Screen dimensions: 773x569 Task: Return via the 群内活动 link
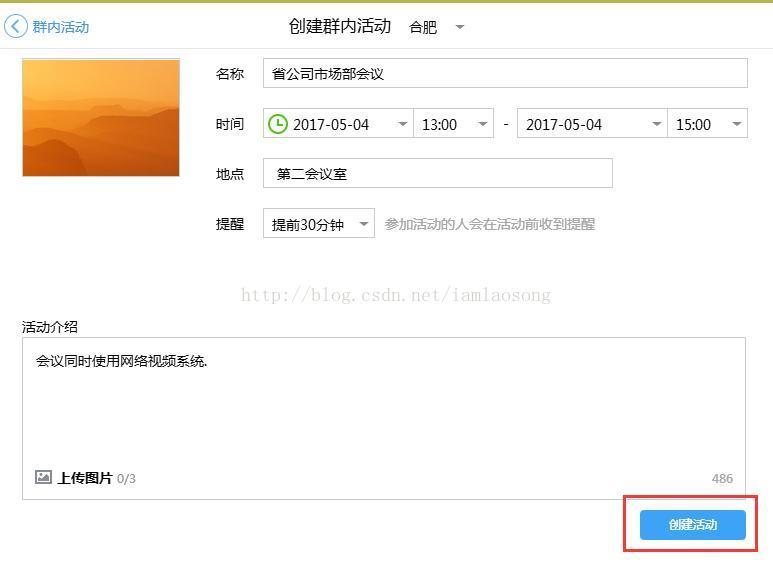pos(60,27)
